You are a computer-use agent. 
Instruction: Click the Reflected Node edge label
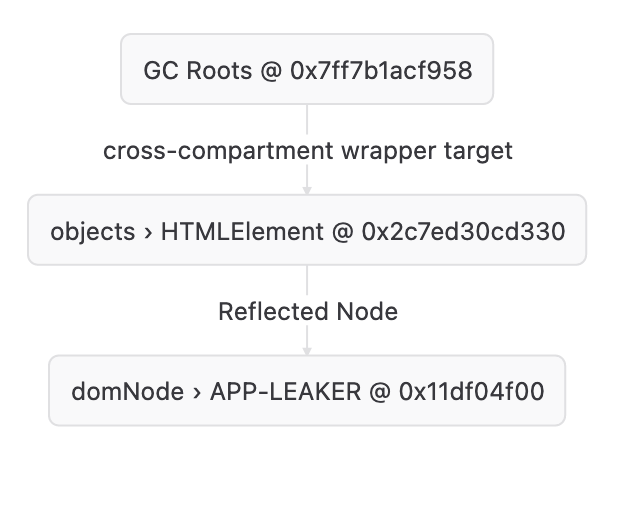tap(307, 311)
